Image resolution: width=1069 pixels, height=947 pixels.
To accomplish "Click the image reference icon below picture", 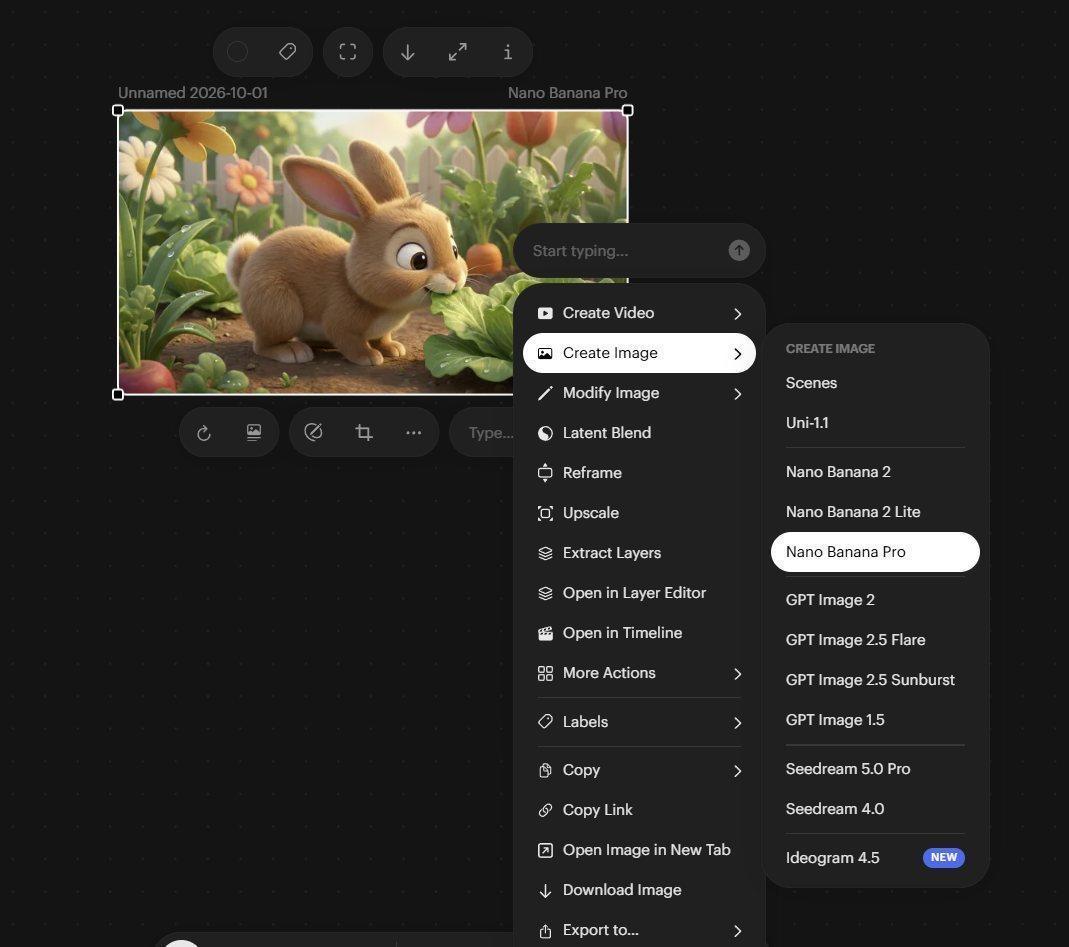I will point(254,432).
